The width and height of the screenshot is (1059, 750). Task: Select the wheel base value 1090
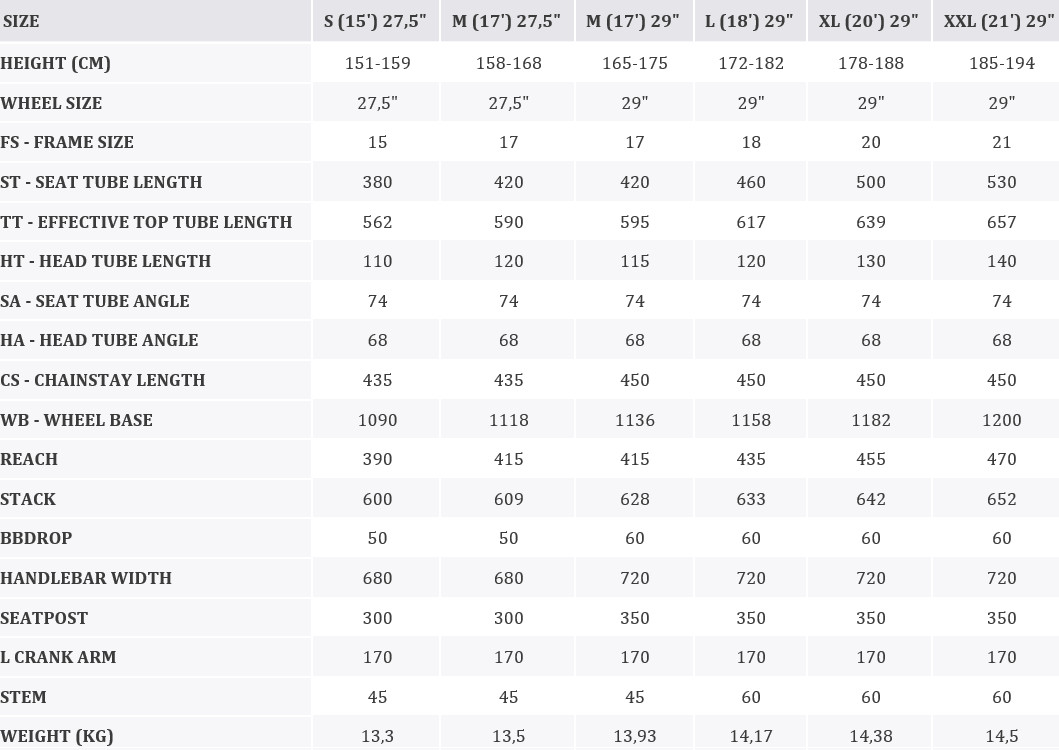pyautogui.click(x=377, y=420)
